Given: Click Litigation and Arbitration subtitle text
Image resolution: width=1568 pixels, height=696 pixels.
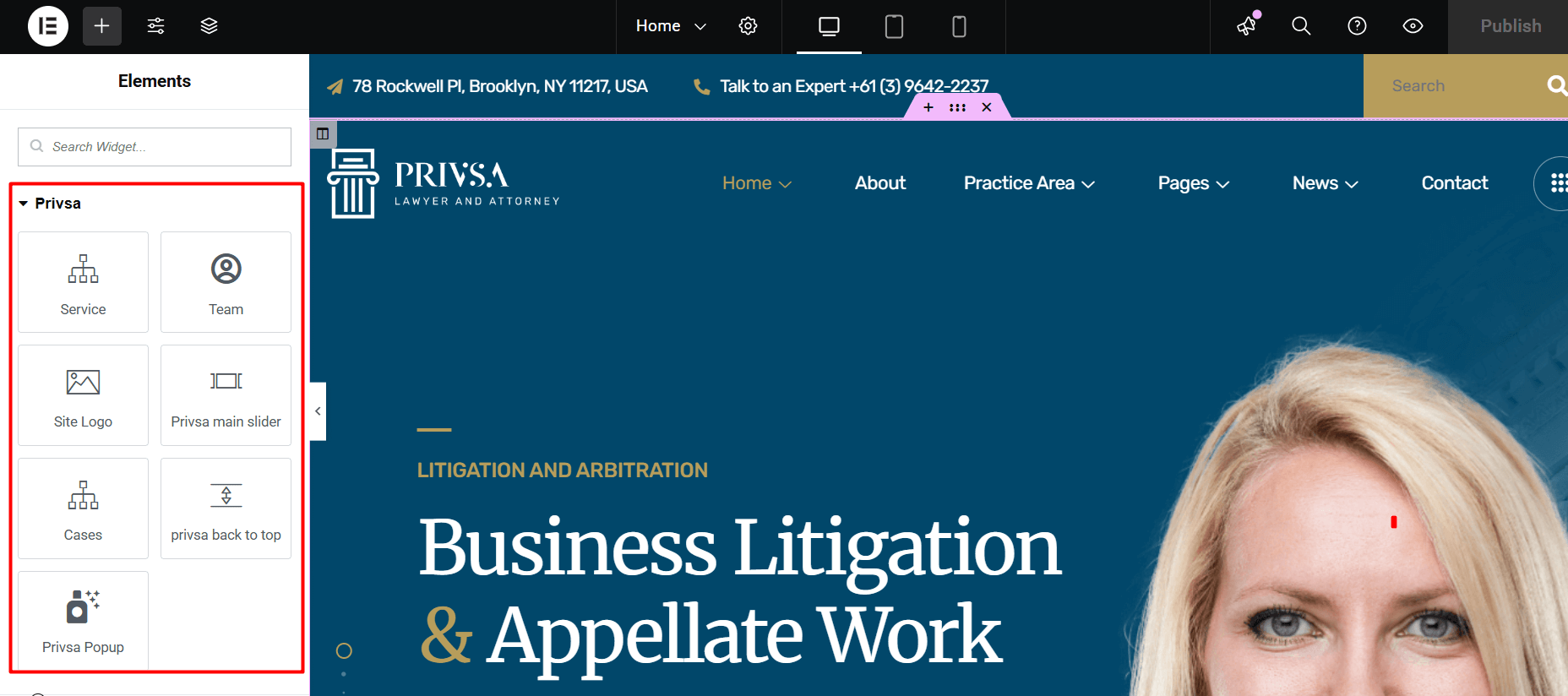Looking at the screenshot, I should (x=563, y=470).
